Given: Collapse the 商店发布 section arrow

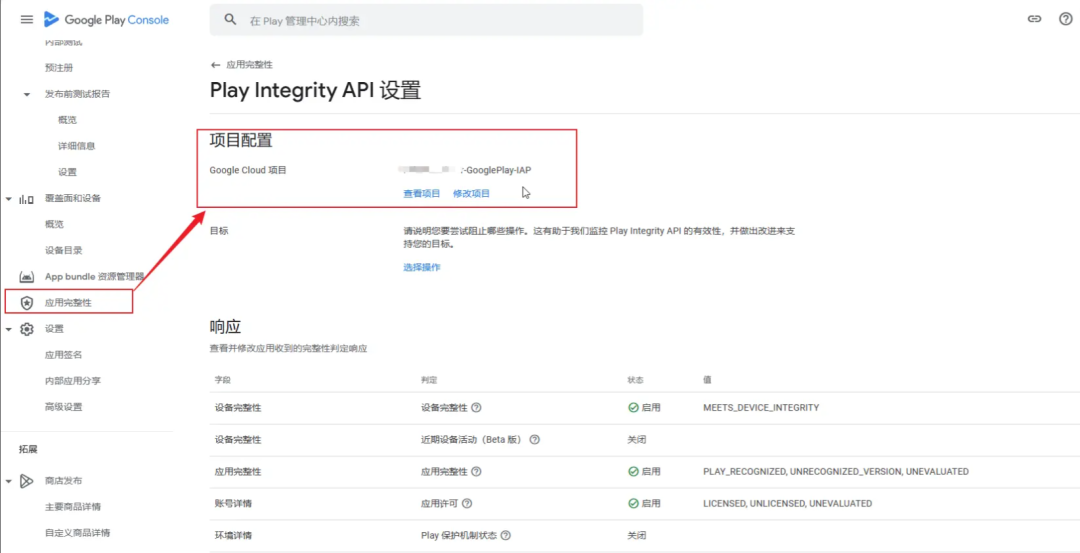Looking at the screenshot, I should (x=9, y=481).
